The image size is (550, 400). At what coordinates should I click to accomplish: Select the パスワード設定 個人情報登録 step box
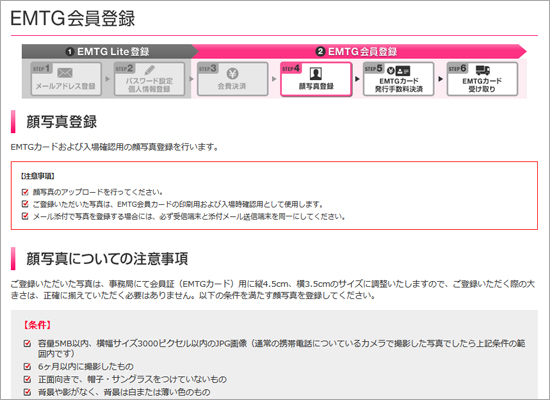coord(149,79)
